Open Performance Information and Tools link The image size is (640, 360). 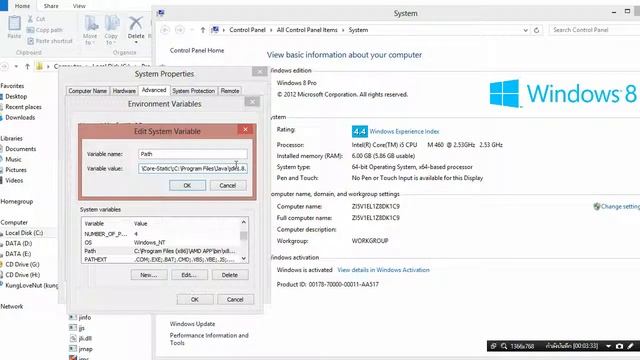point(209,339)
